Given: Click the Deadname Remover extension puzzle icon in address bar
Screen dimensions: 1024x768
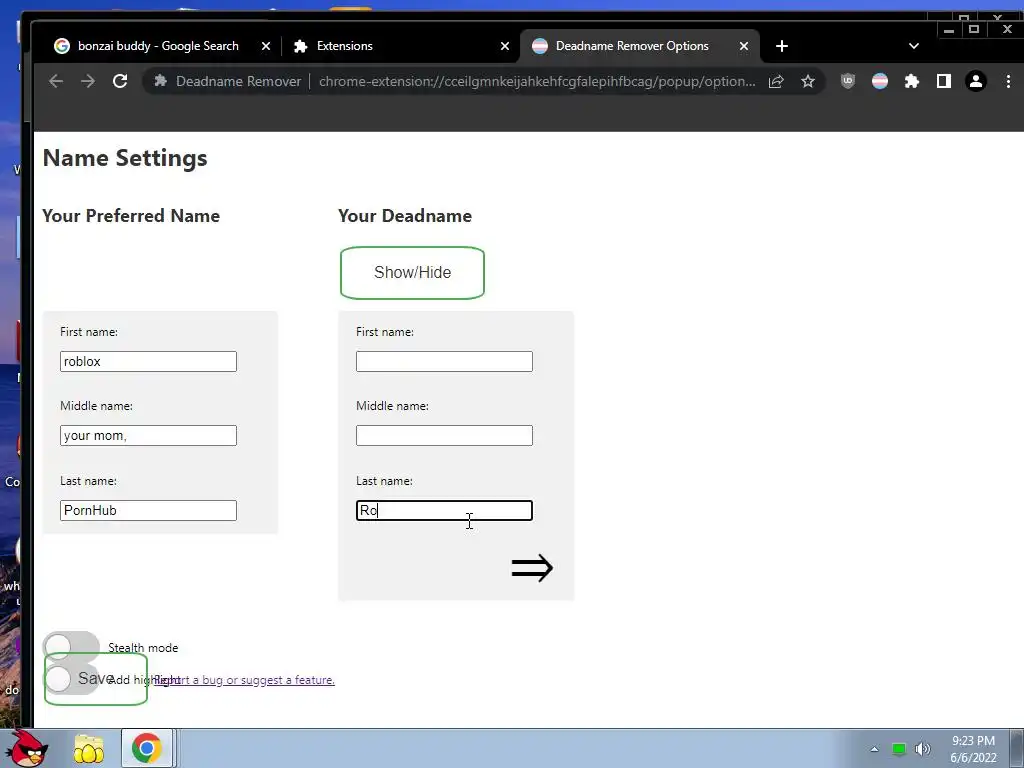Looking at the screenshot, I should [x=161, y=81].
